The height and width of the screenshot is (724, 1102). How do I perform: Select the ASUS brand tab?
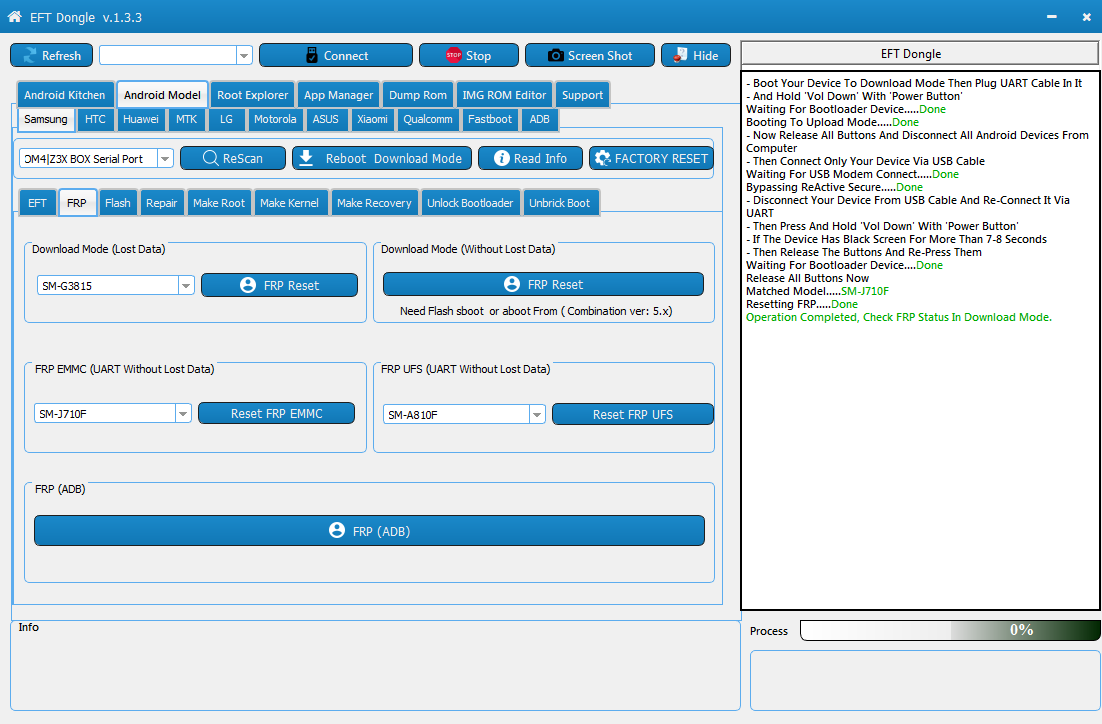pyautogui.click(x=325, y=119)
